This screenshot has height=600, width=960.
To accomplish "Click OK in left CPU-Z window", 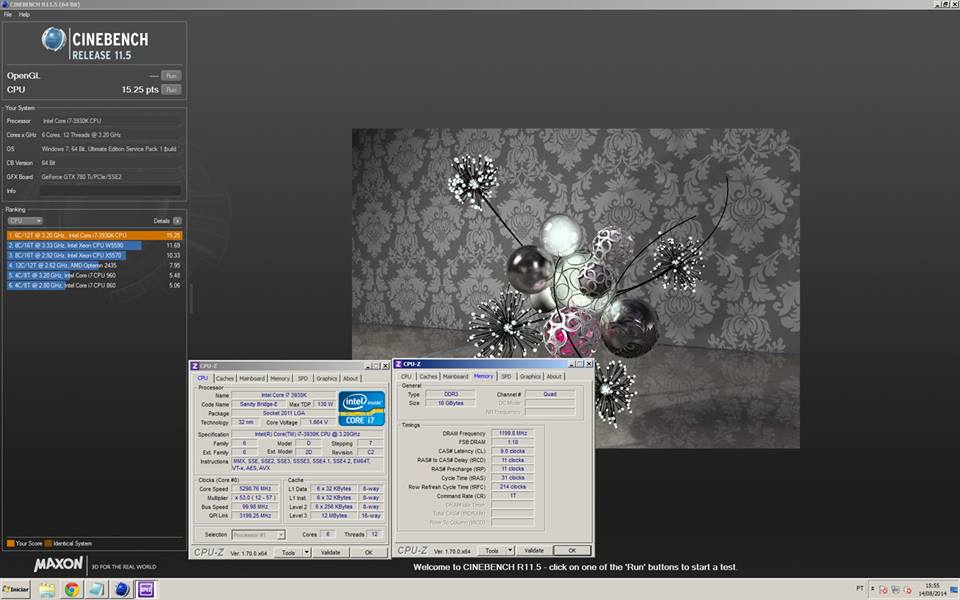I will click(x=369, y=552).
